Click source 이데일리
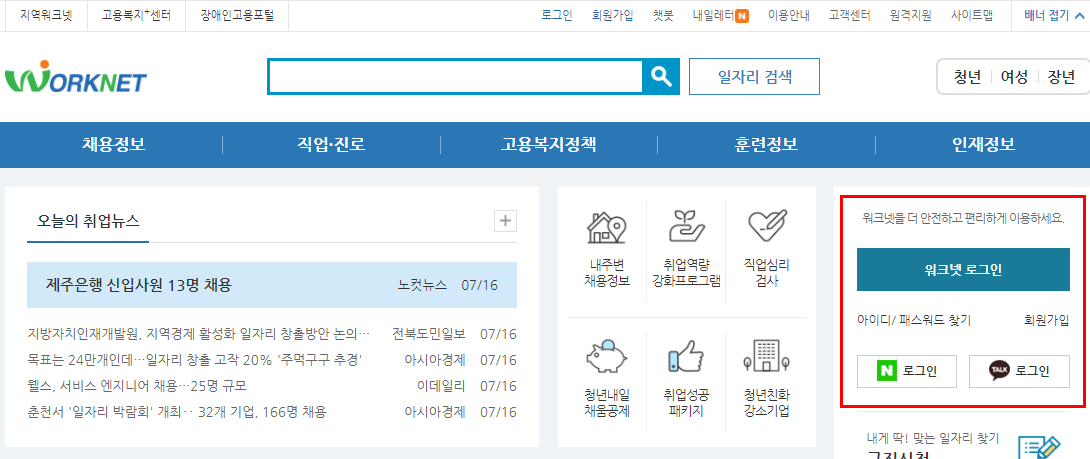Image resolution: width=1090 pixels, height=459 pixels. 441,385
